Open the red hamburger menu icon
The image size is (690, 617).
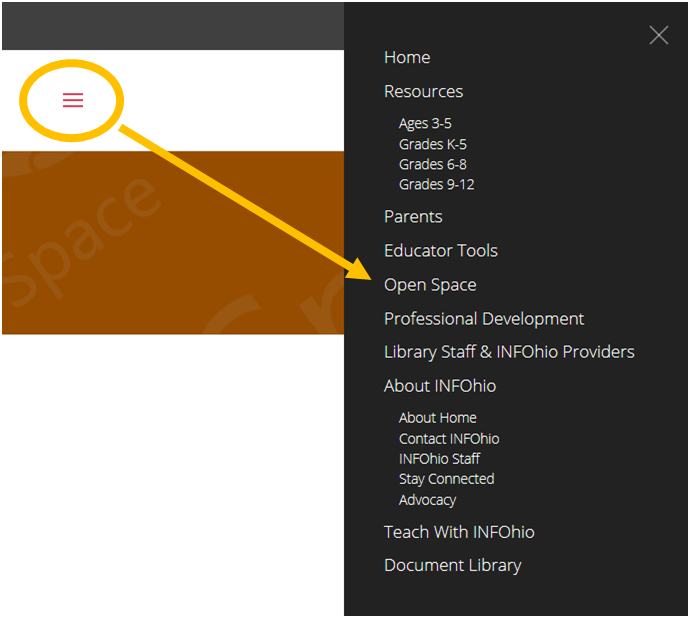pyautogui.click(x=73, y=100)
